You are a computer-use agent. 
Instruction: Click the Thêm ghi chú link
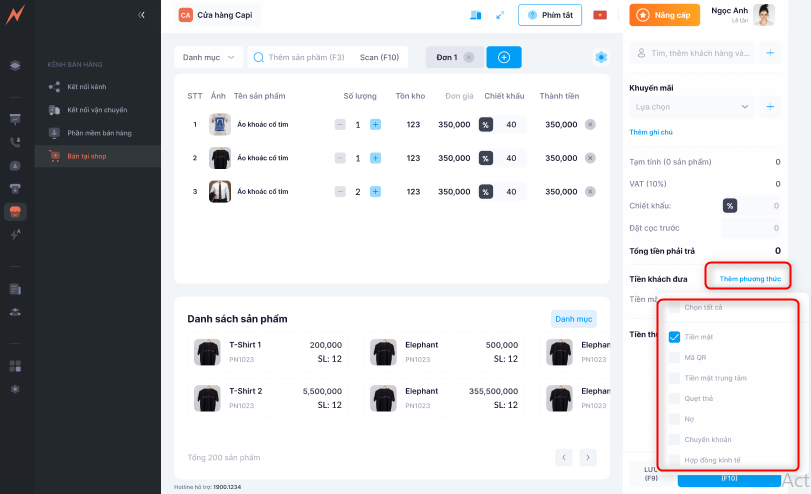click(x=651, y=132)
